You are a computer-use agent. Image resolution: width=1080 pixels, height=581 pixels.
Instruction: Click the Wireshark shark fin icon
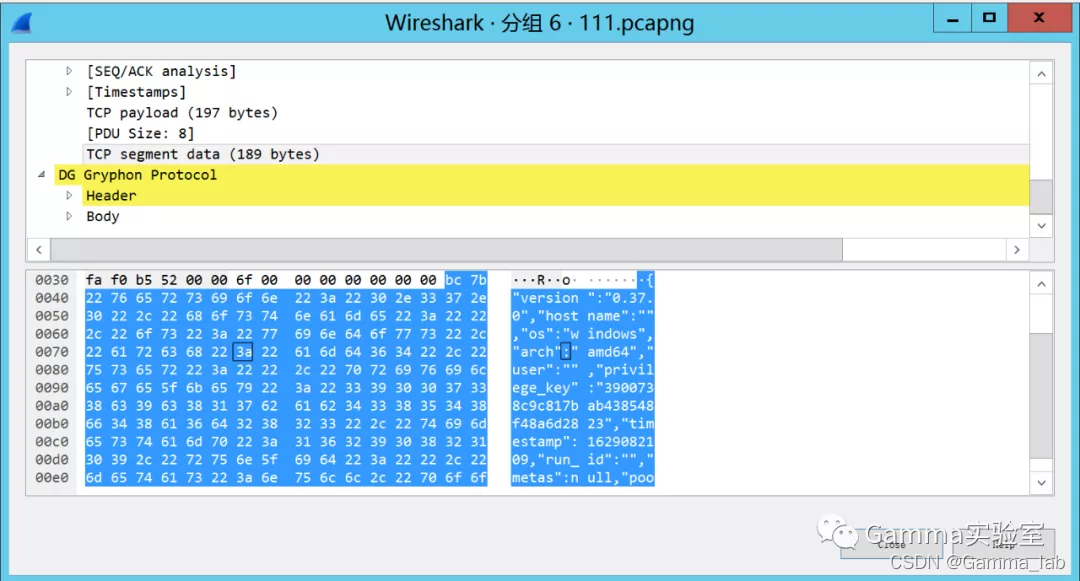tap(22, 23)
